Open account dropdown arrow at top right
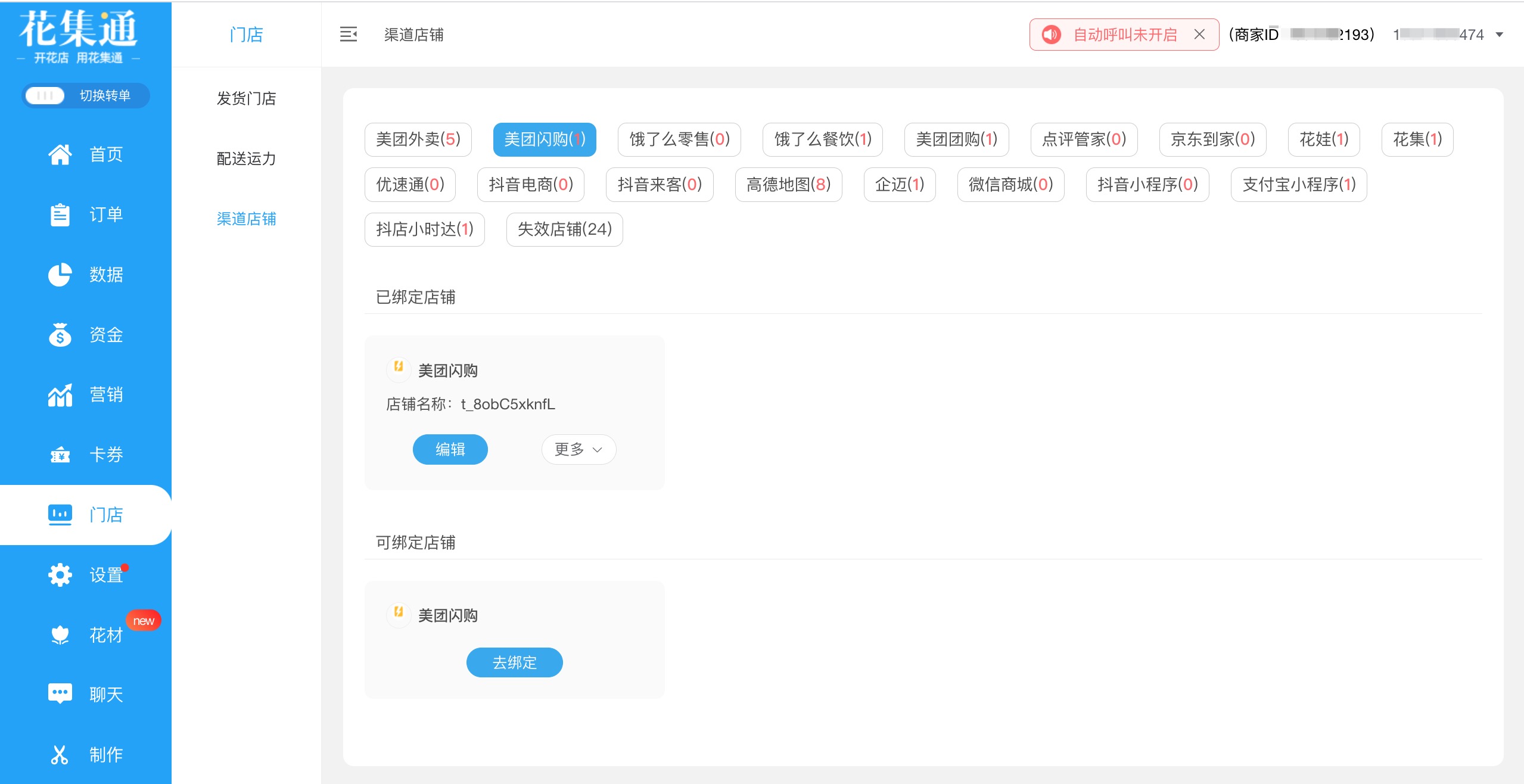The image size is (1524, 784). coord(1500,35)
